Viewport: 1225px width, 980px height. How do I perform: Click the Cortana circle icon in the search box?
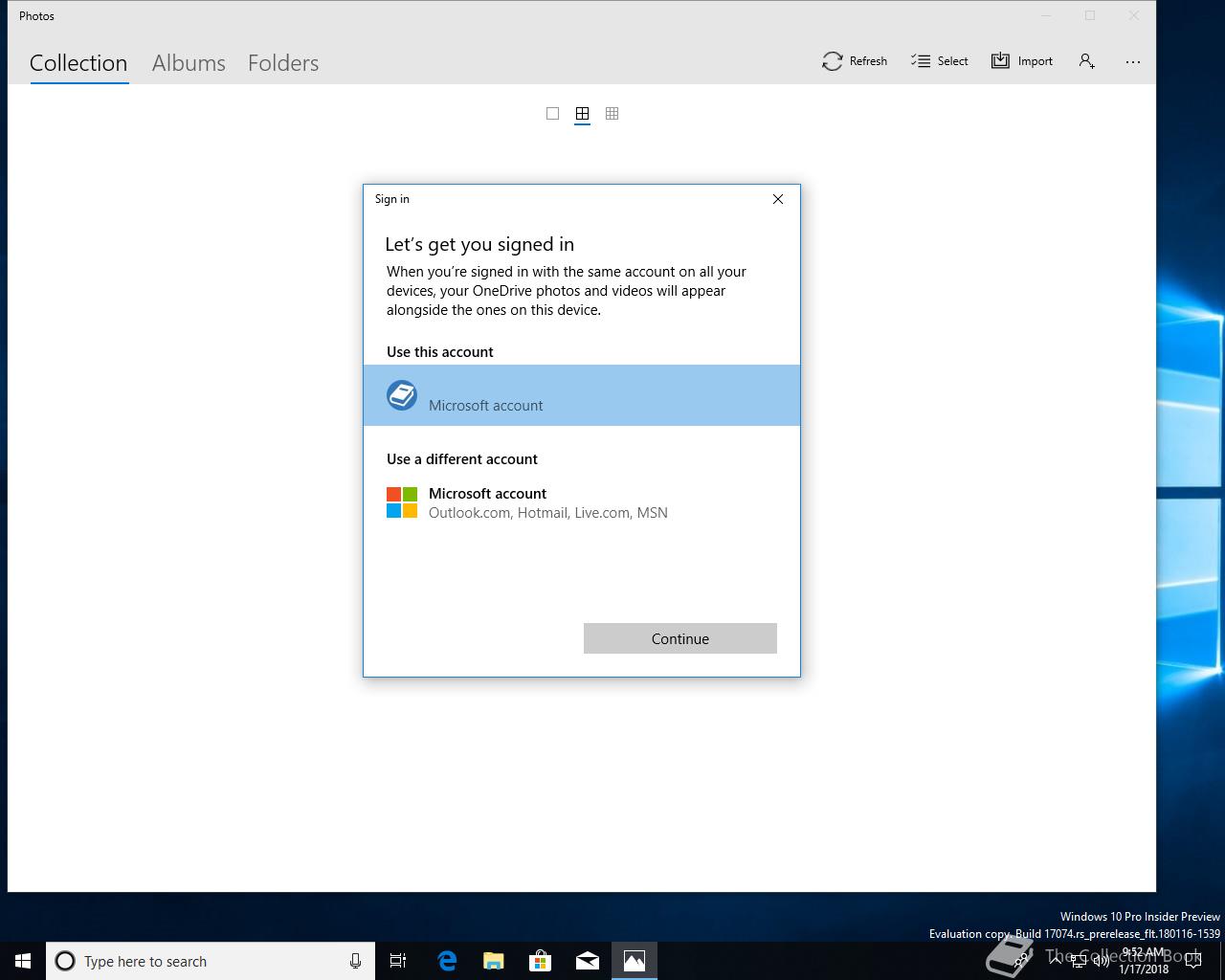point(65,961)
